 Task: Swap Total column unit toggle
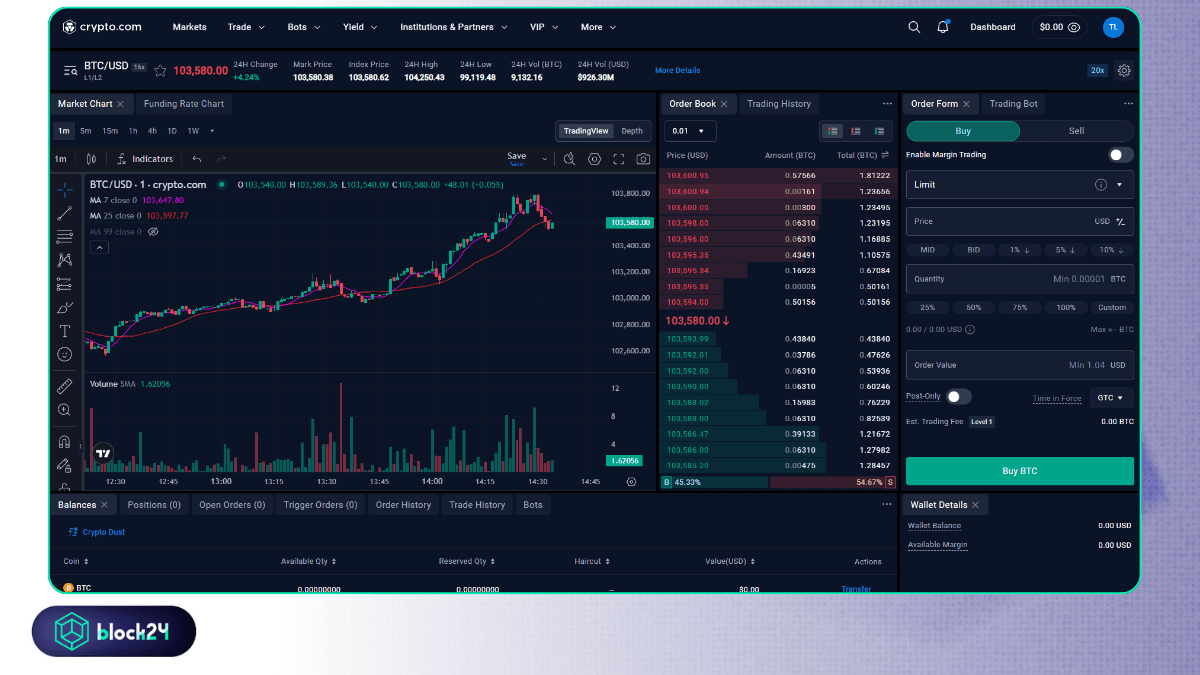[x=885, y=155]
